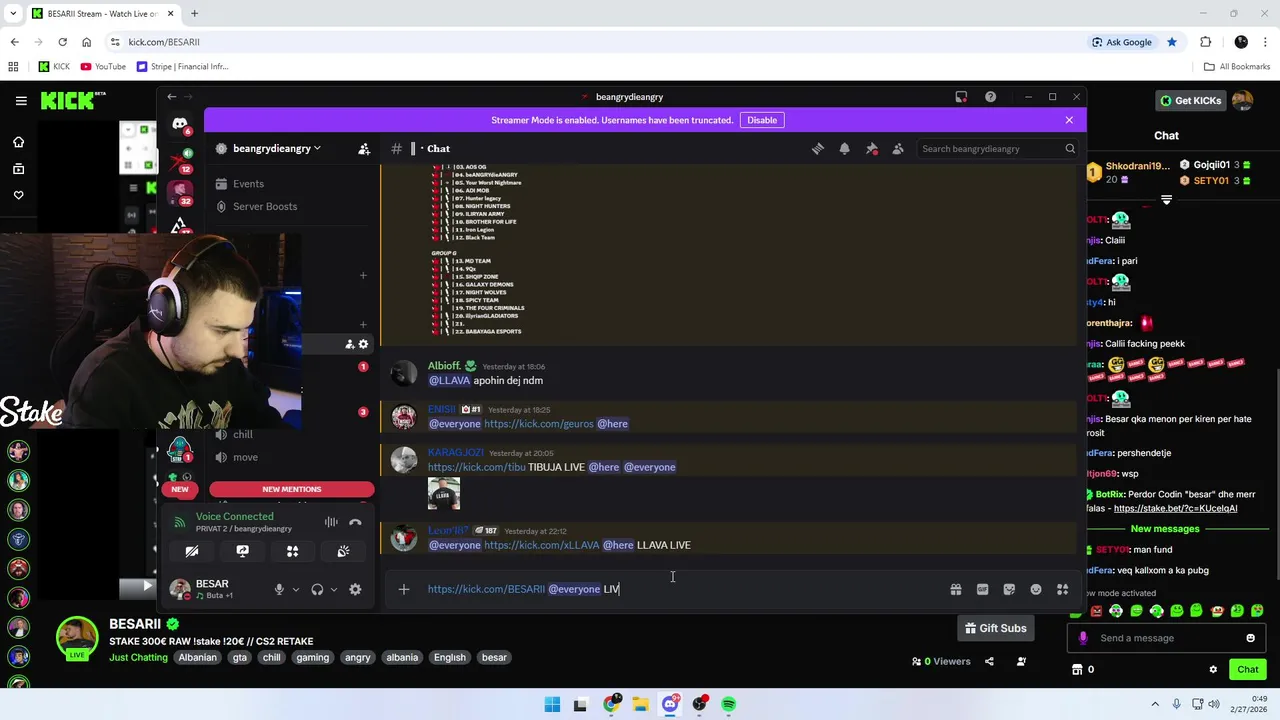Open Windows Start menu
This screenshot has width=1280, height=720.
point(552,705)
